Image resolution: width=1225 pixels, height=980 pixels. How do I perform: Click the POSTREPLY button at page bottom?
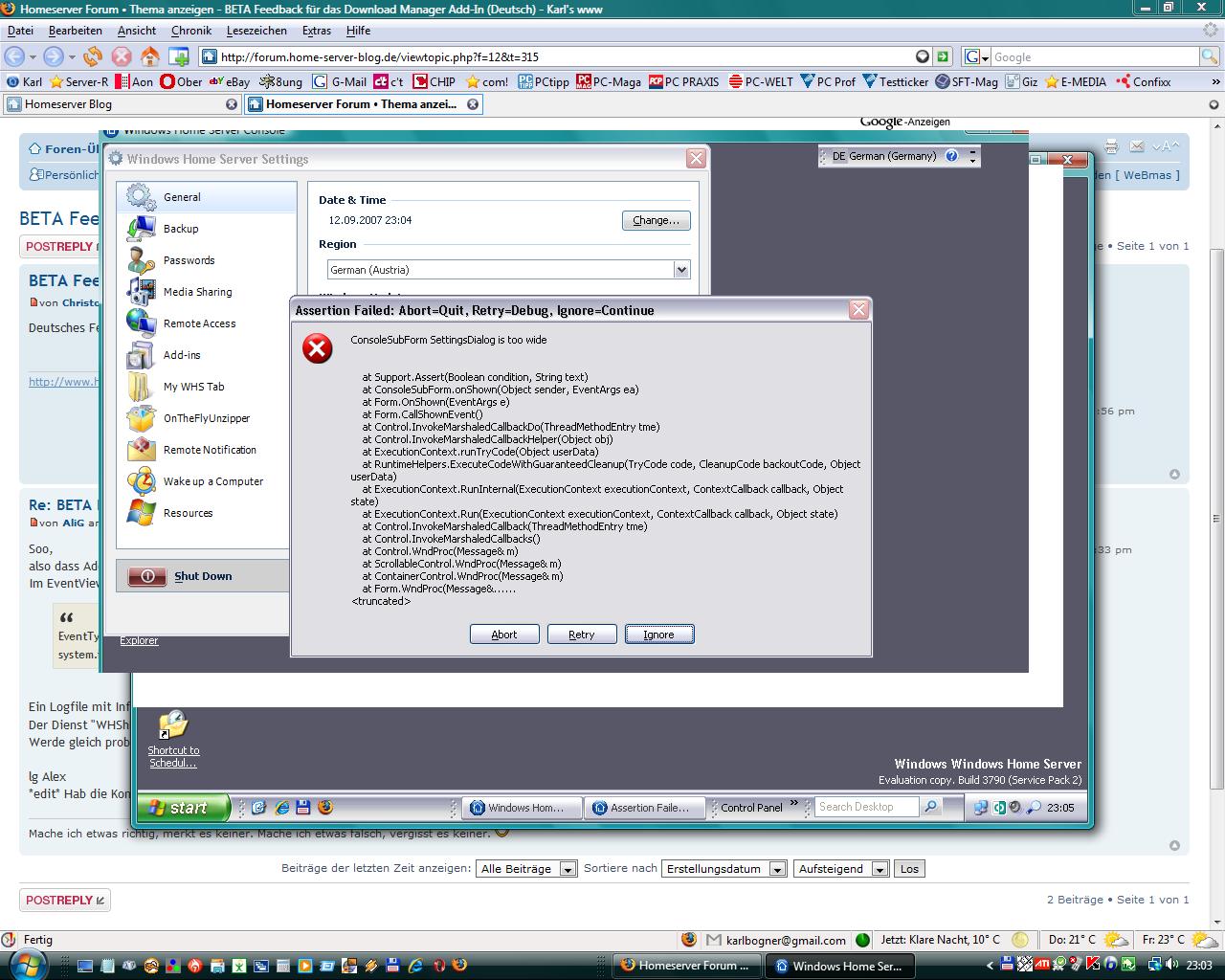(x=64, y=900)
